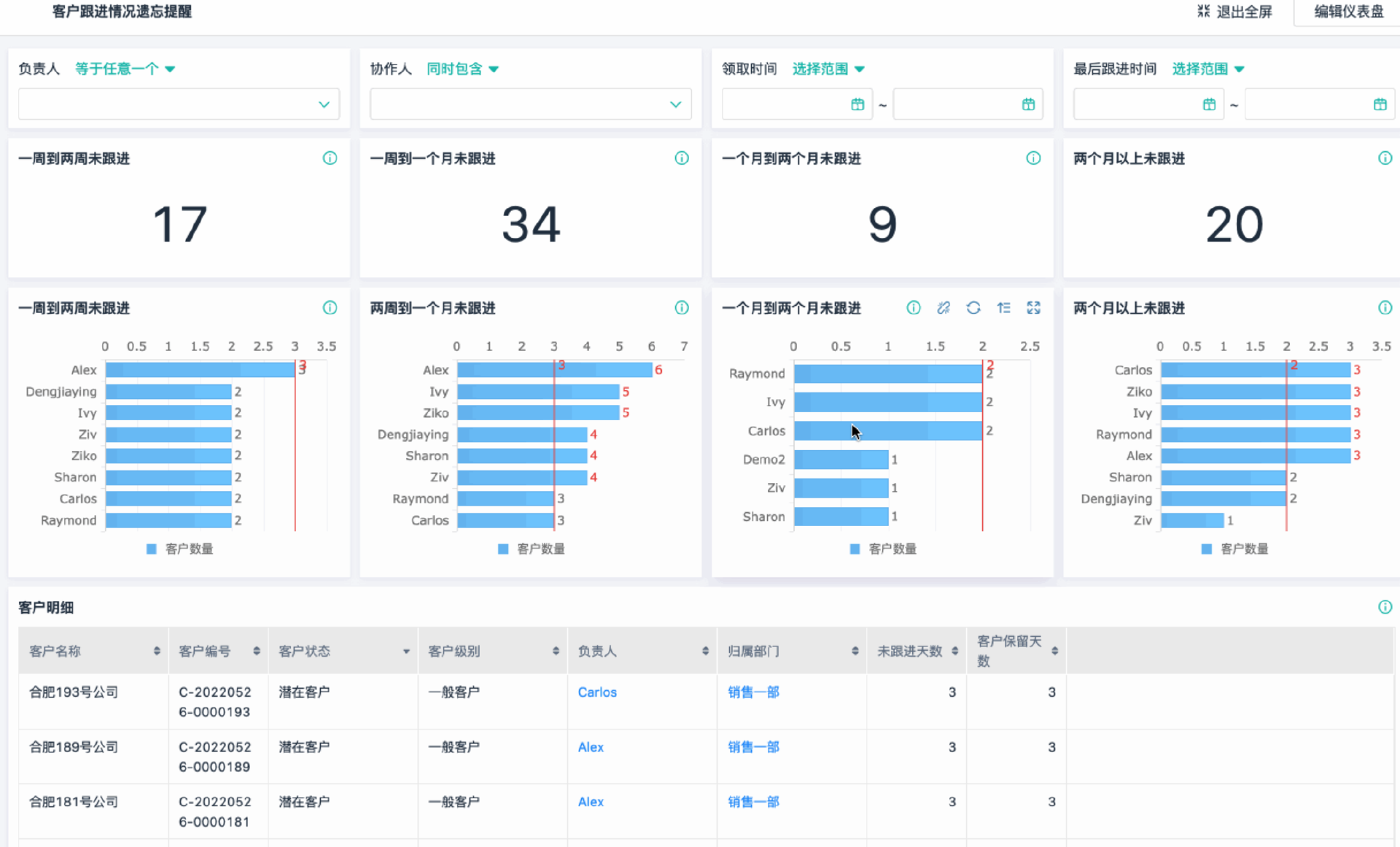Toggle sort on 未跟进天数 column
Viewport: 1400px width, 847px height.
[954, 651]
